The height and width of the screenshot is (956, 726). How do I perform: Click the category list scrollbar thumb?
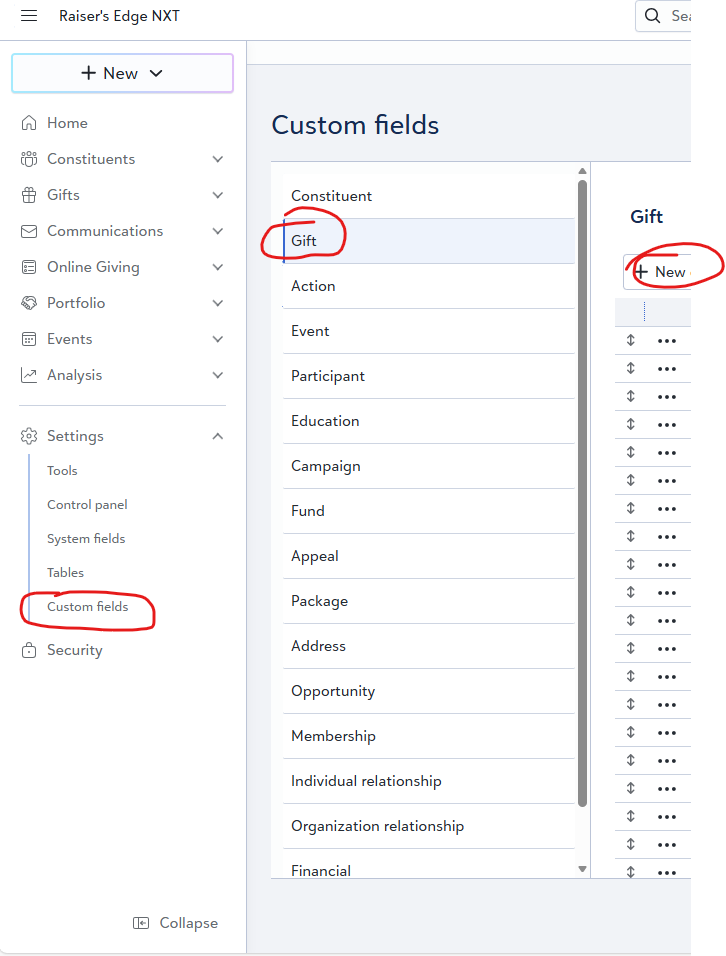(x=582, y=494)
